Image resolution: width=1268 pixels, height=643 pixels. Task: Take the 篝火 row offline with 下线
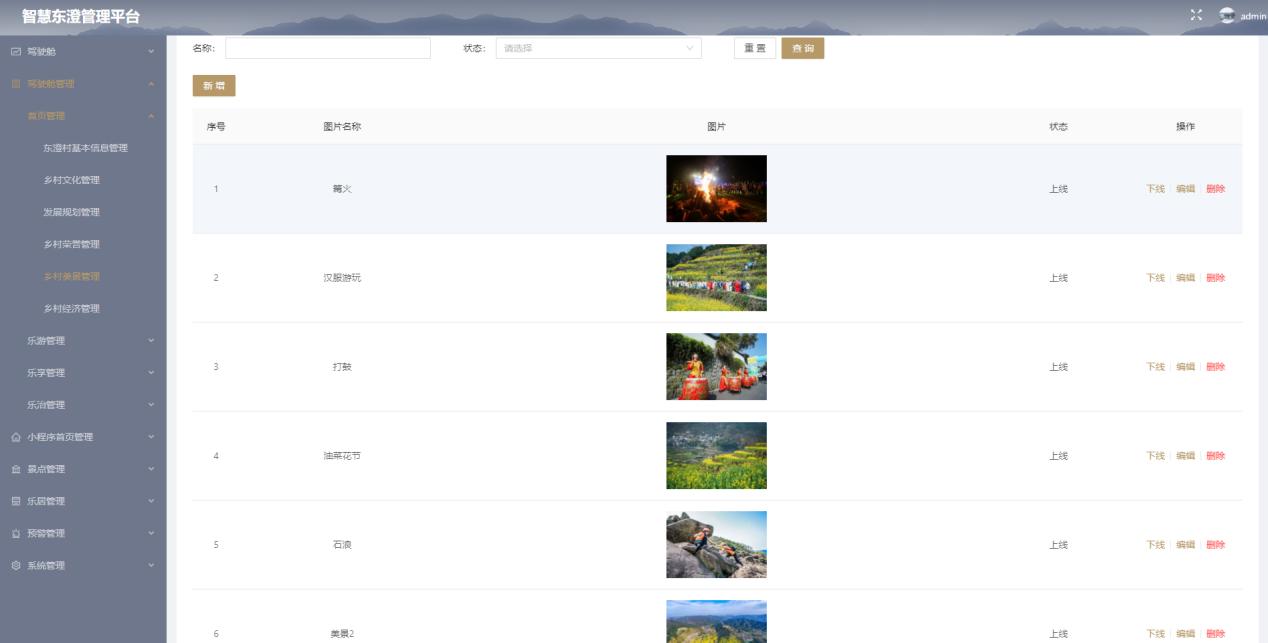pos(1155,189)
